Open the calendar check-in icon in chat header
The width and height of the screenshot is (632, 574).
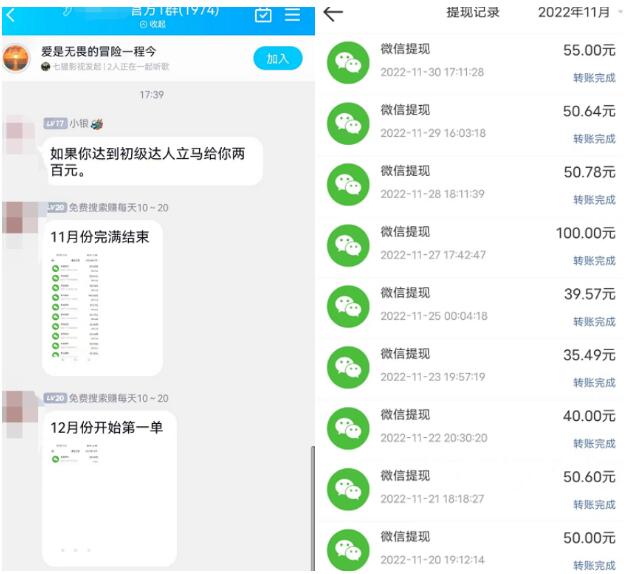(263, 14)
